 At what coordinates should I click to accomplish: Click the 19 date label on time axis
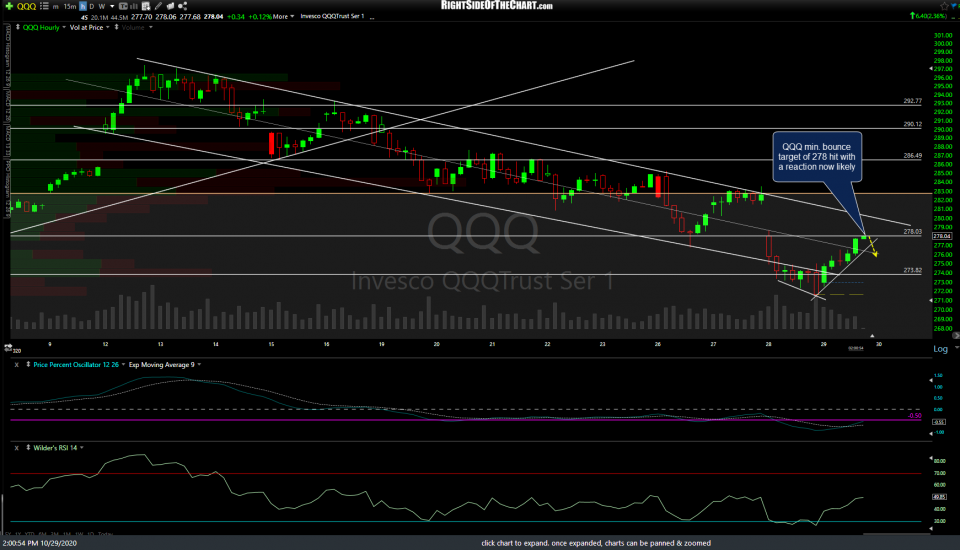pyautogui.click(x=381, y=344)
